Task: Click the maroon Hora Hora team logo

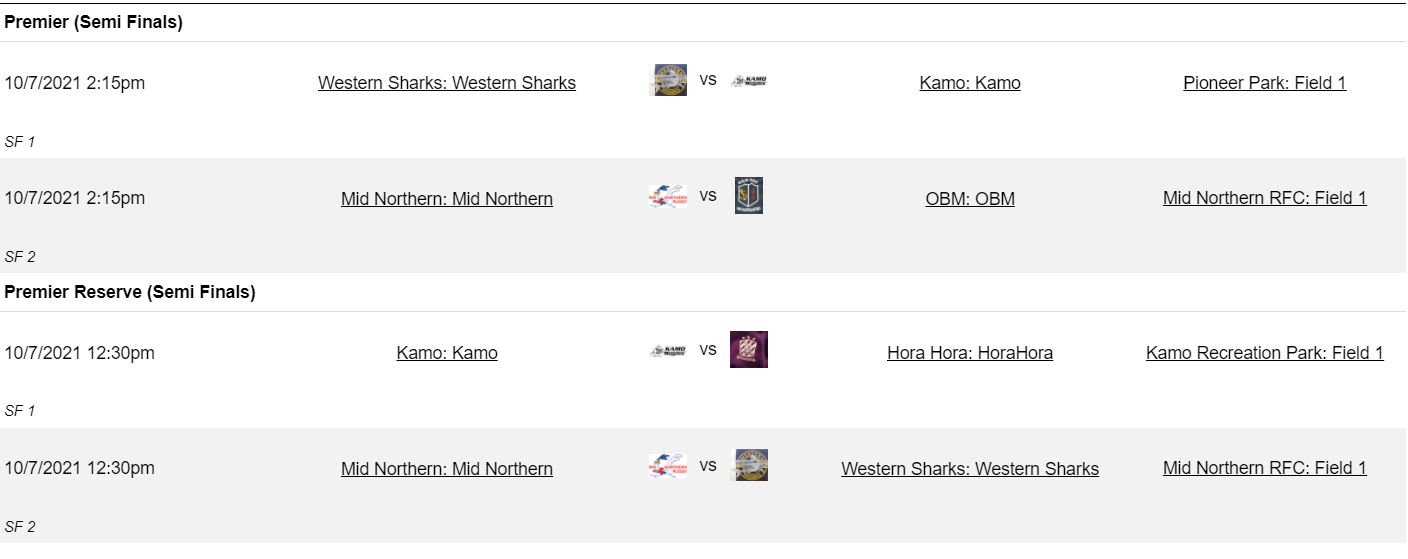Action: (749, 350)
